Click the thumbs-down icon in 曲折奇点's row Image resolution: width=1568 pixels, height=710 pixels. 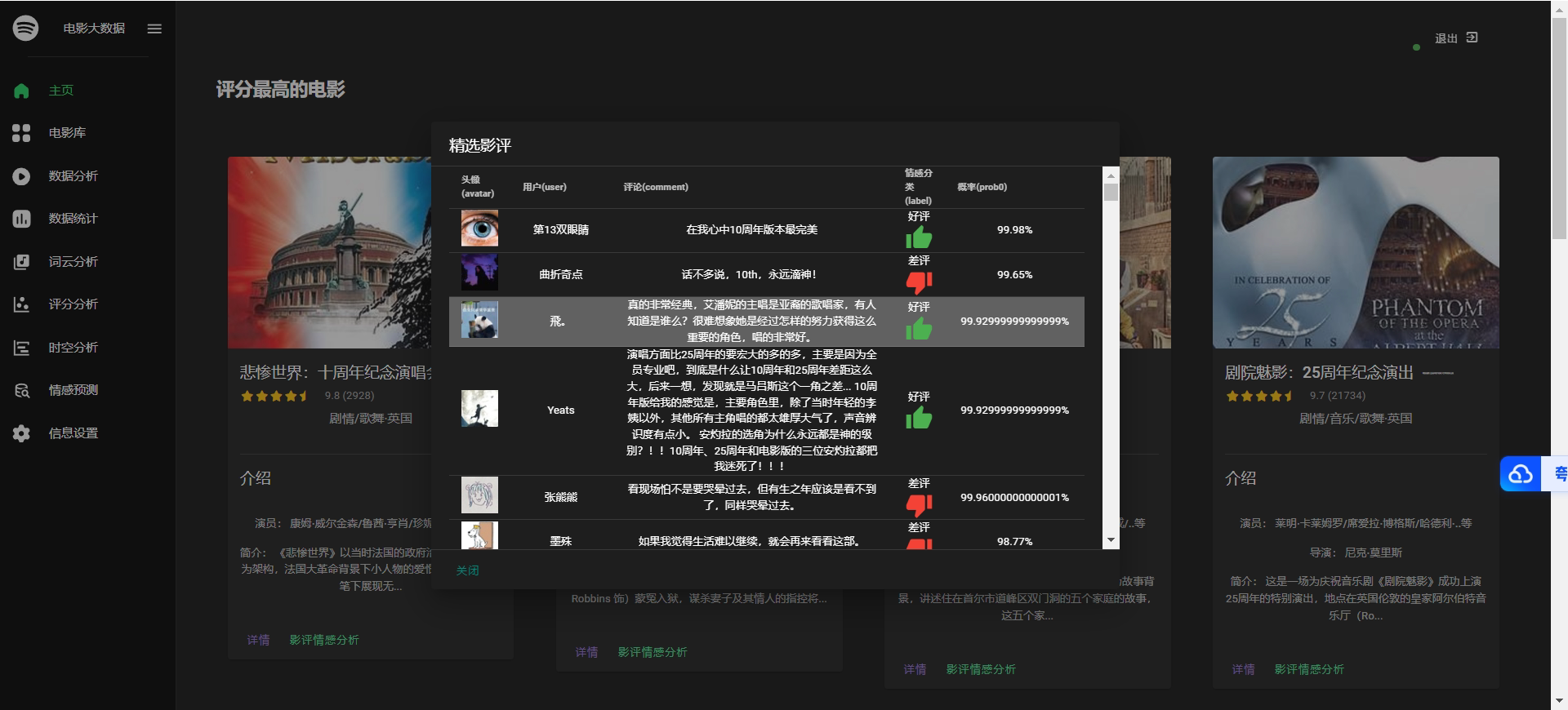pos(919,282)
